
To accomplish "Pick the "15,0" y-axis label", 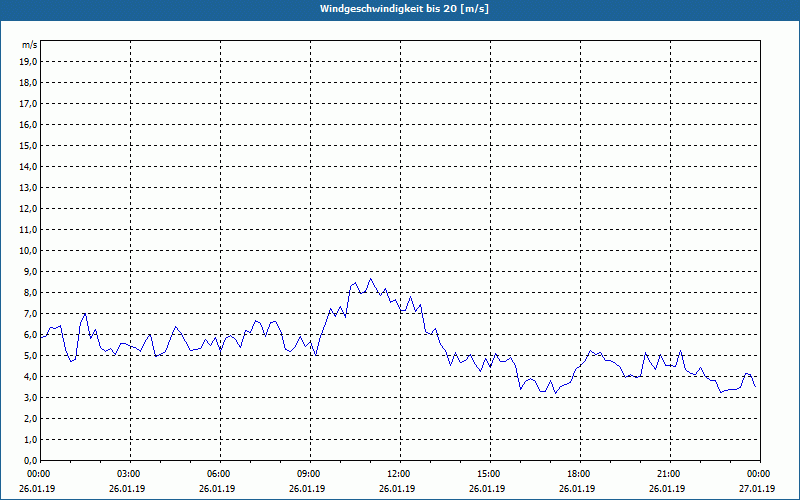I will point(29,145).
